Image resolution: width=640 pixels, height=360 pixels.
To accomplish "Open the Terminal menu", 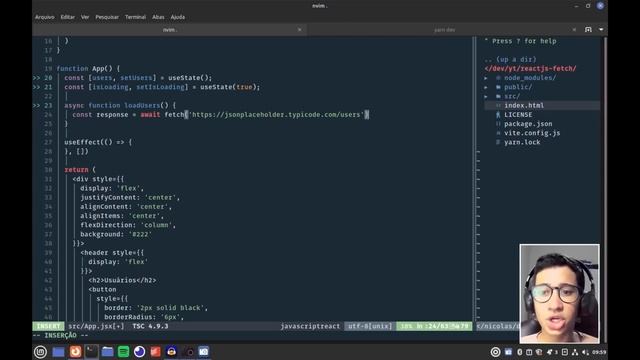I will pyautogui.click(x=135, y=17).
